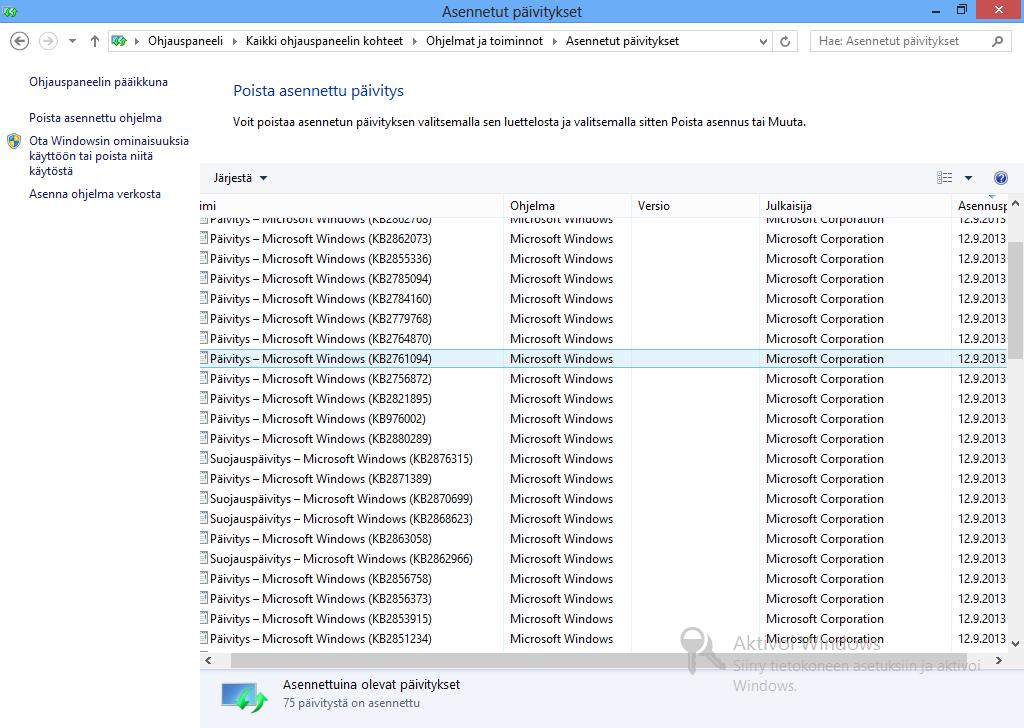The height and width of the screenshot is (728, 1024).
Task: Open the Järjestä menu
Action: point(240,178)
